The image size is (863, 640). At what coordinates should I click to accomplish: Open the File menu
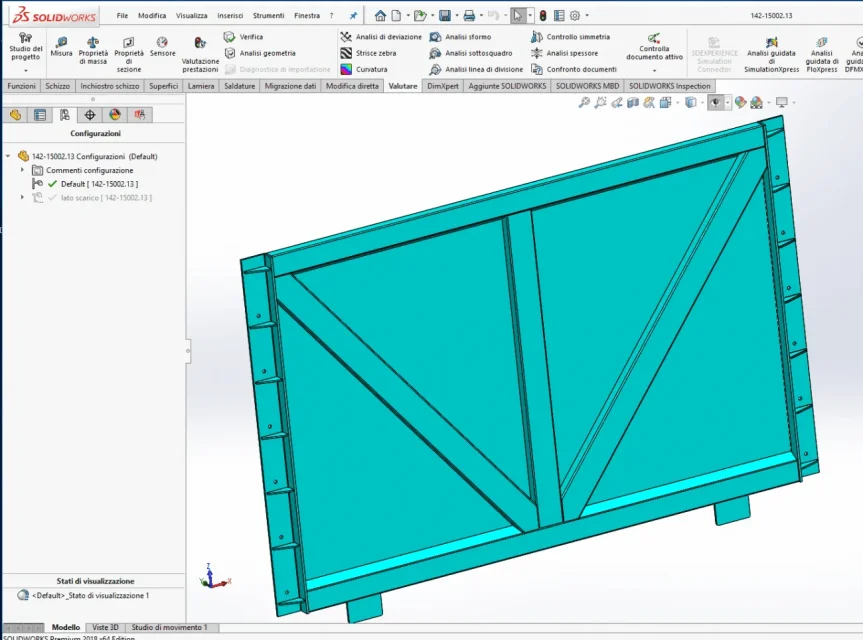[x=122, y=15]
